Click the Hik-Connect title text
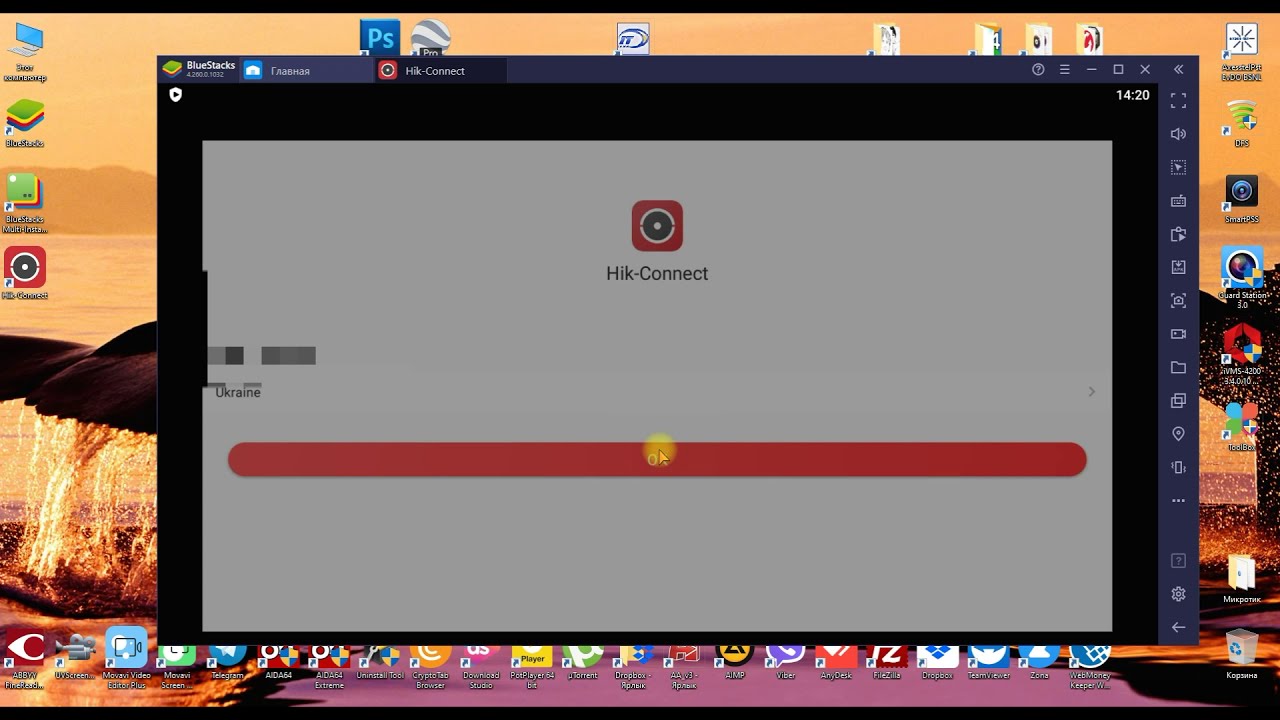The width and height of the screenshot is (1280, 720). coord(657,273)
